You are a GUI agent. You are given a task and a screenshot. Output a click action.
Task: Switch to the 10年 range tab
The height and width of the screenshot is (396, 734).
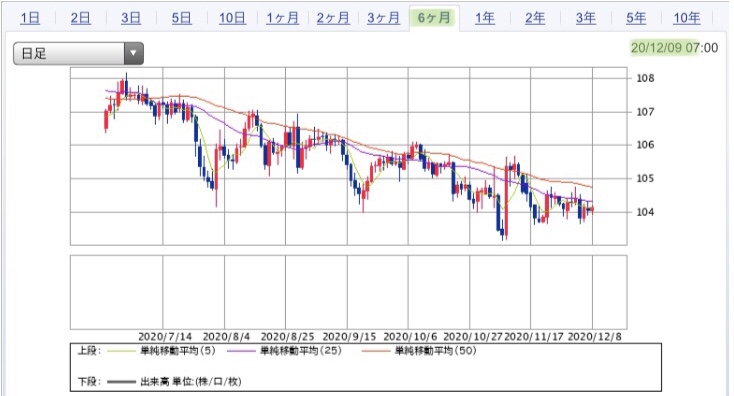tap(687, 18)
